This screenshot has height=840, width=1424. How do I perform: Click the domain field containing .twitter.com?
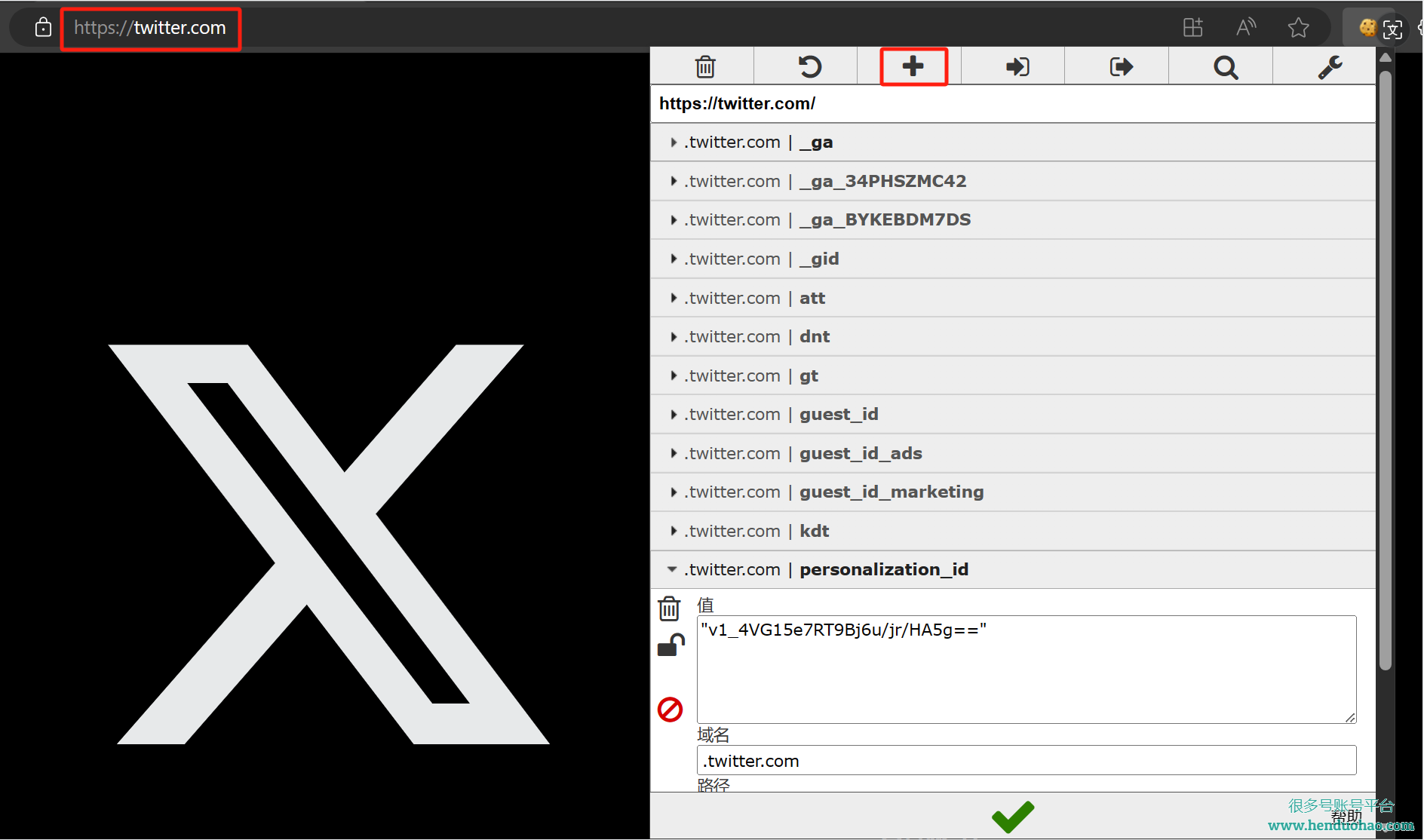pos(1026,761)
